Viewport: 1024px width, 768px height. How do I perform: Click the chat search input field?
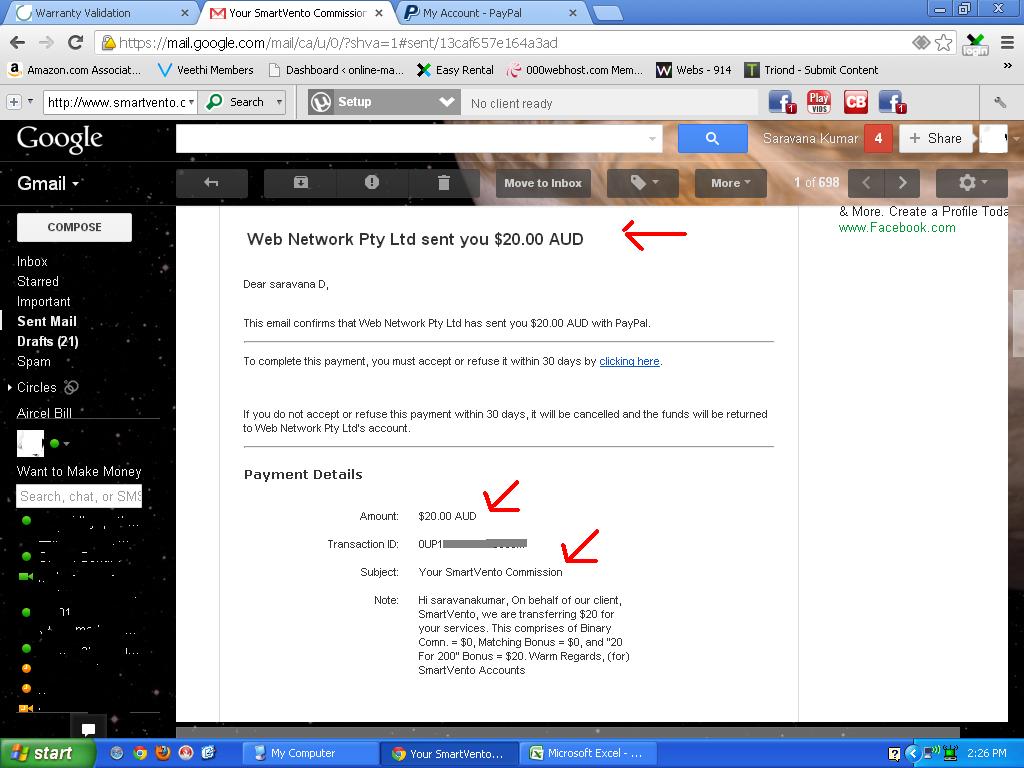coord(80,496)
